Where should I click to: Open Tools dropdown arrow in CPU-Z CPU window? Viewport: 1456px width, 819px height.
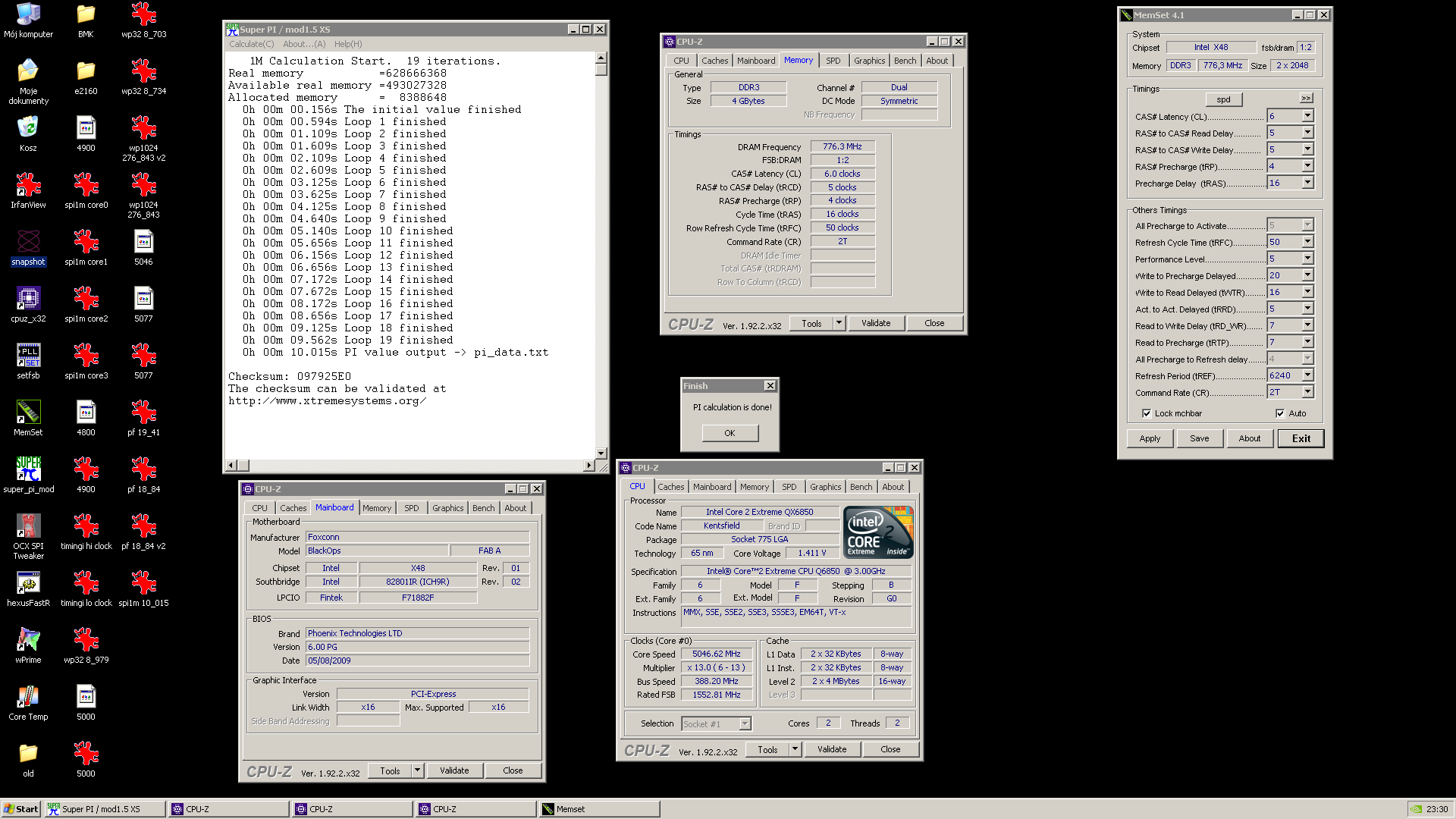point(795,749)
